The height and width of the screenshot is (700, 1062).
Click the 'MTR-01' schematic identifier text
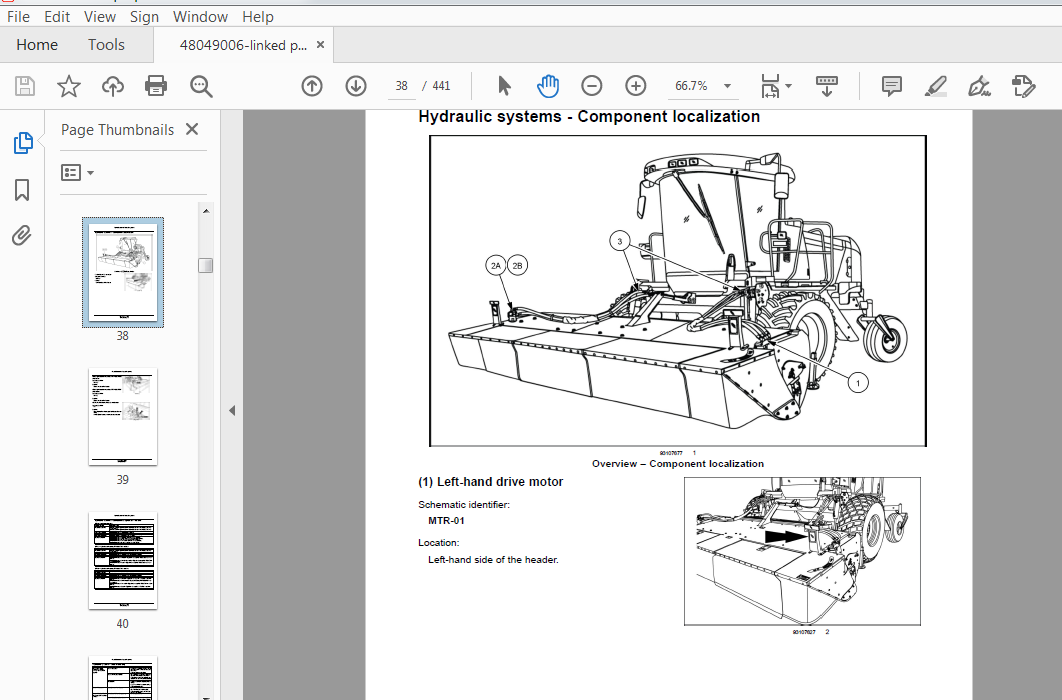[446, 521]
